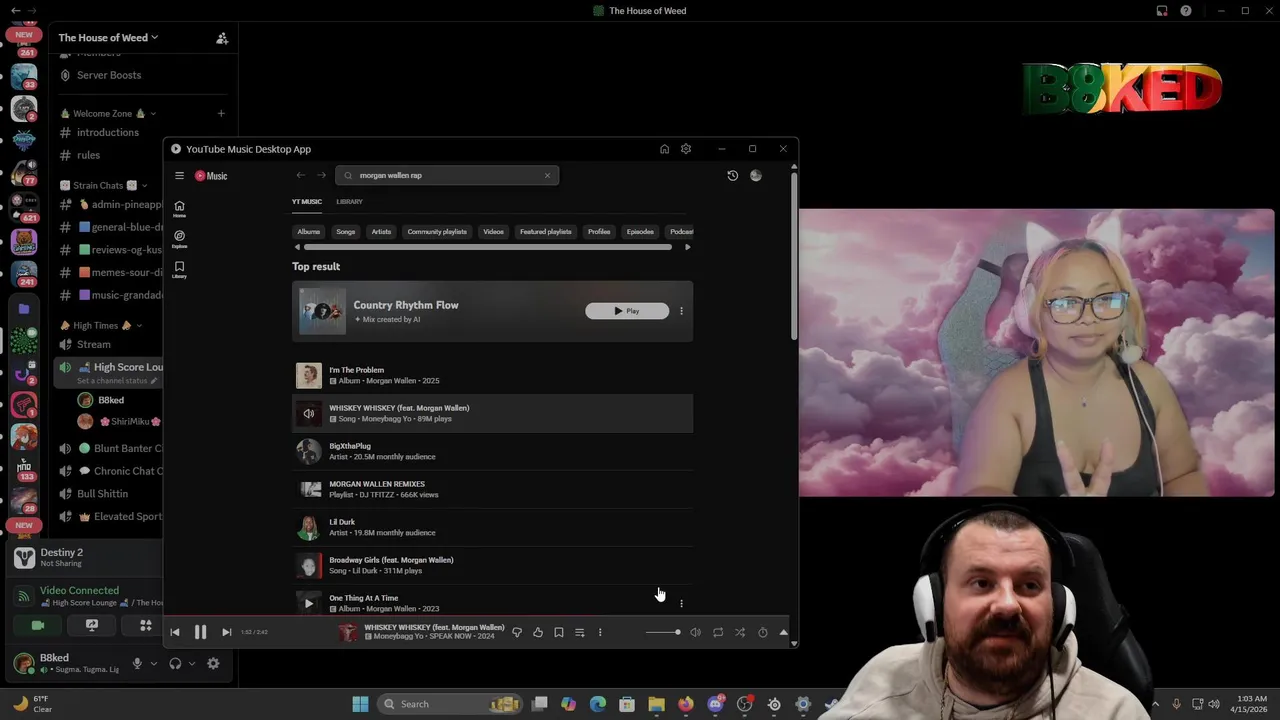Open the I'm The Problem album result

[x=492, y=375]
